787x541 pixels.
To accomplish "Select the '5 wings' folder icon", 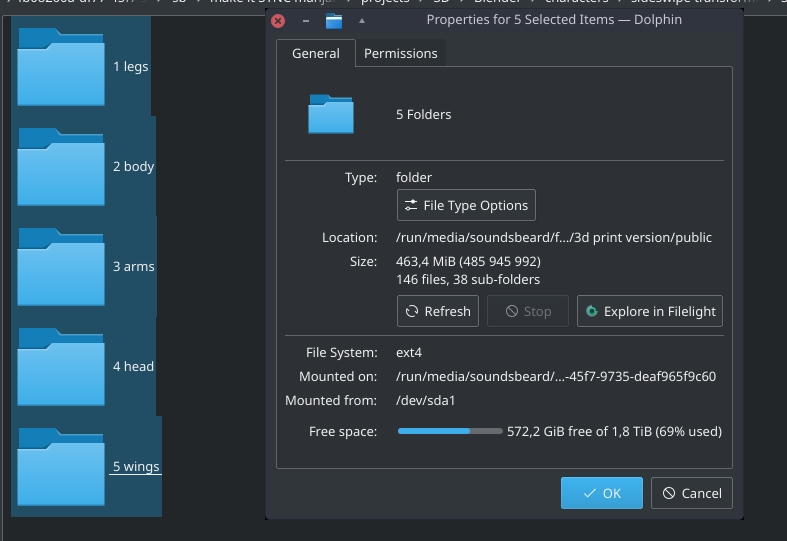I will pyautogui.click(x=61, y=466).
